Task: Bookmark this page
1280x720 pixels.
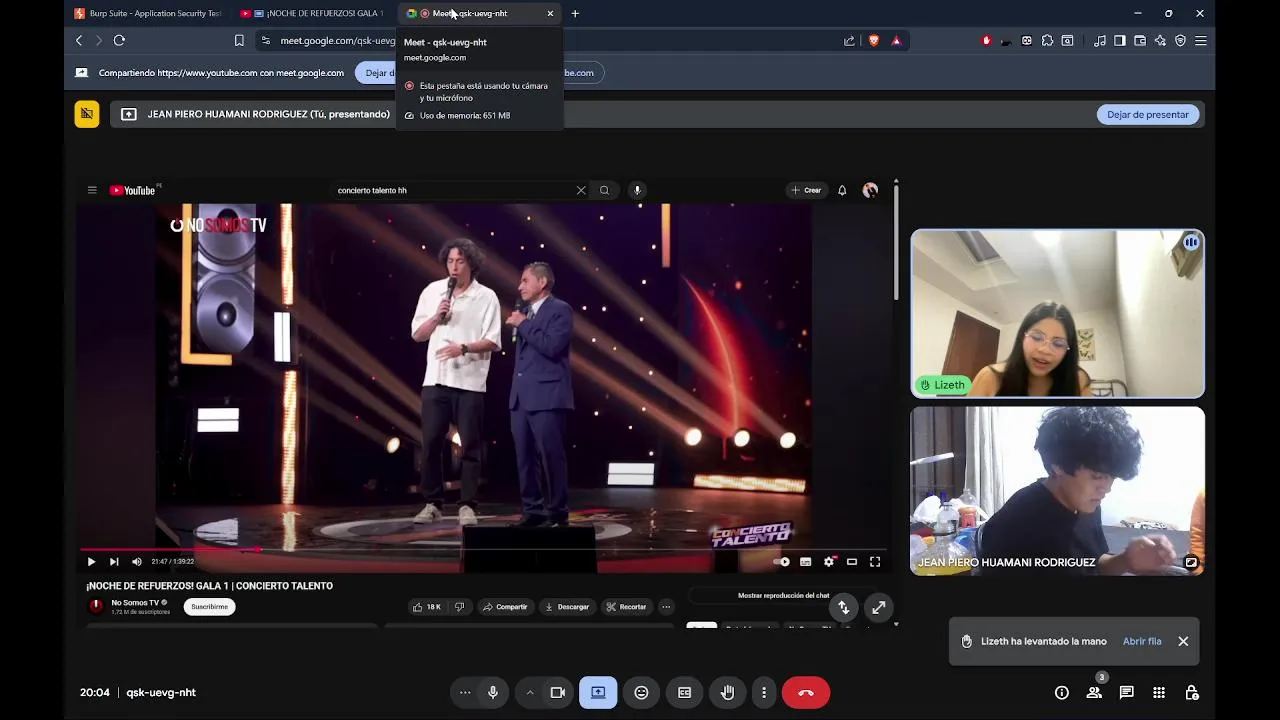Action: [239, 40]
